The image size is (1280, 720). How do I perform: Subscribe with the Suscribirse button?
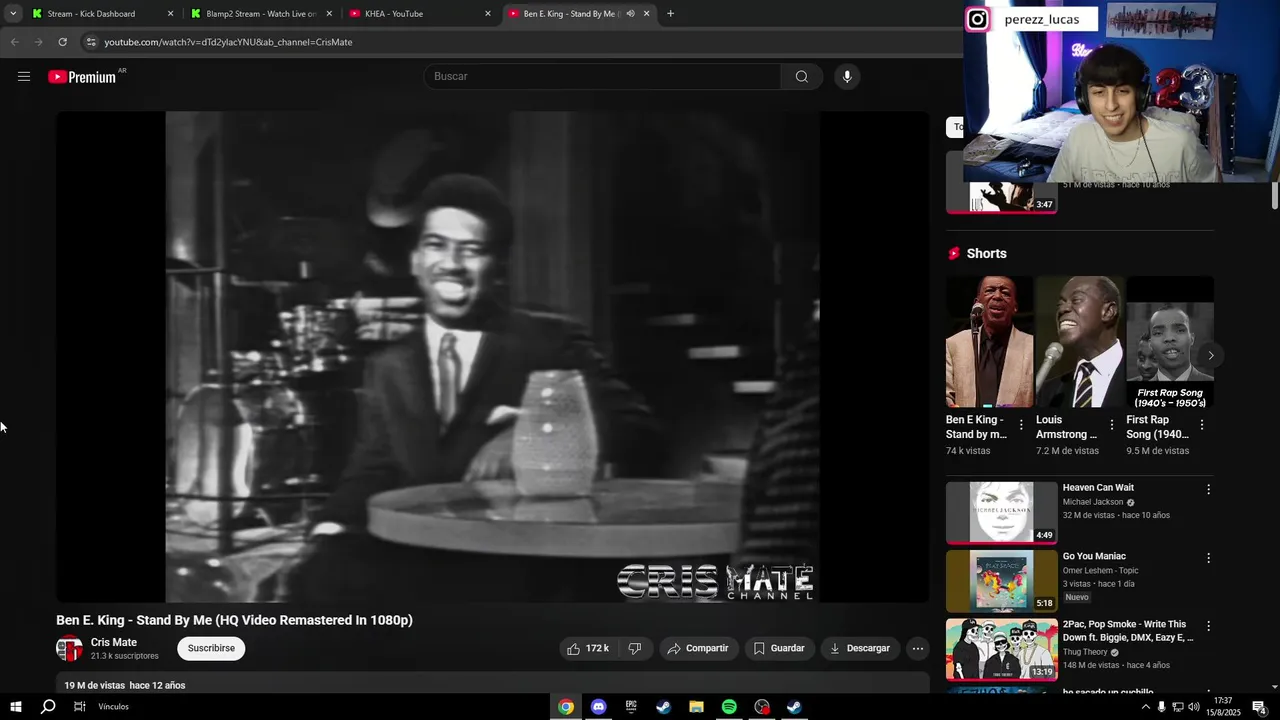point(211,649)
